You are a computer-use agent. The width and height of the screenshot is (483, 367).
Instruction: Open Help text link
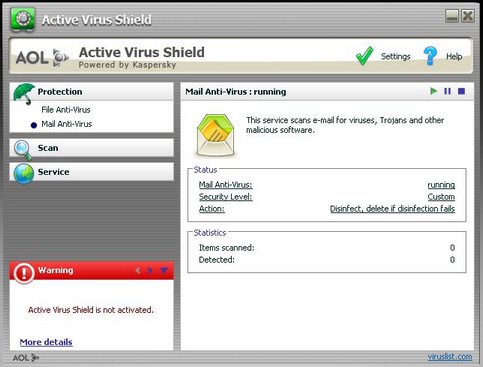454,56
